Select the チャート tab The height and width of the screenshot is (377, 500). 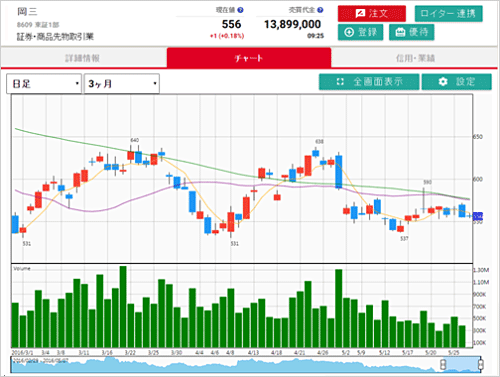click(x=249, y=58)
